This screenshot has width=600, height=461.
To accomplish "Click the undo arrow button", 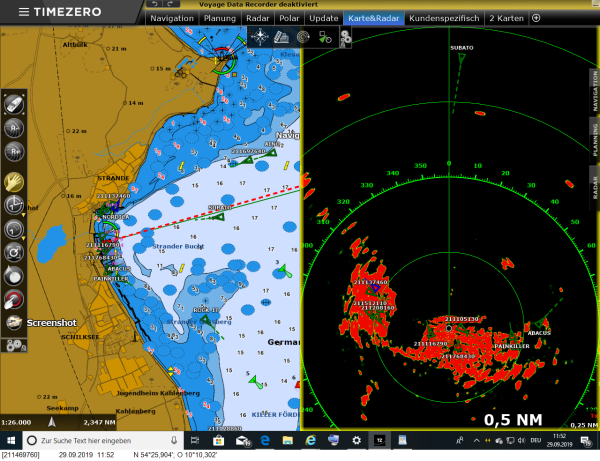I will [x=155, y=4].
